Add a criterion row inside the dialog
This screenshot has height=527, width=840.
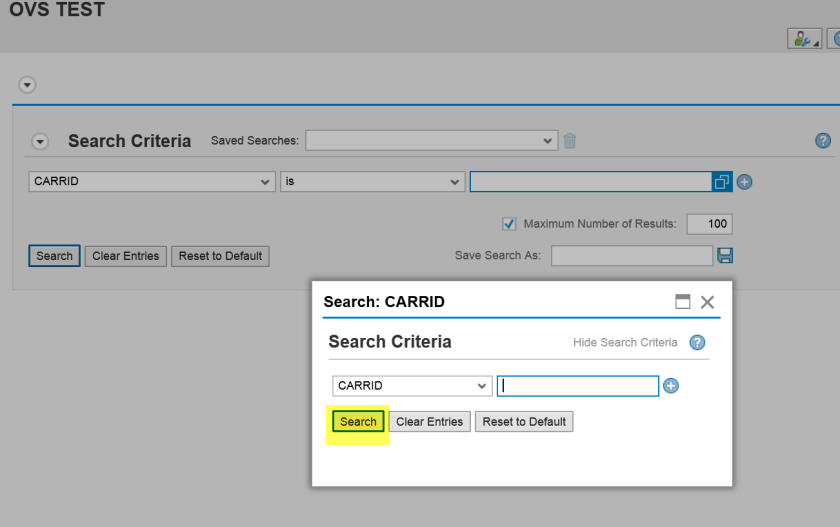[x=671, y=386]
